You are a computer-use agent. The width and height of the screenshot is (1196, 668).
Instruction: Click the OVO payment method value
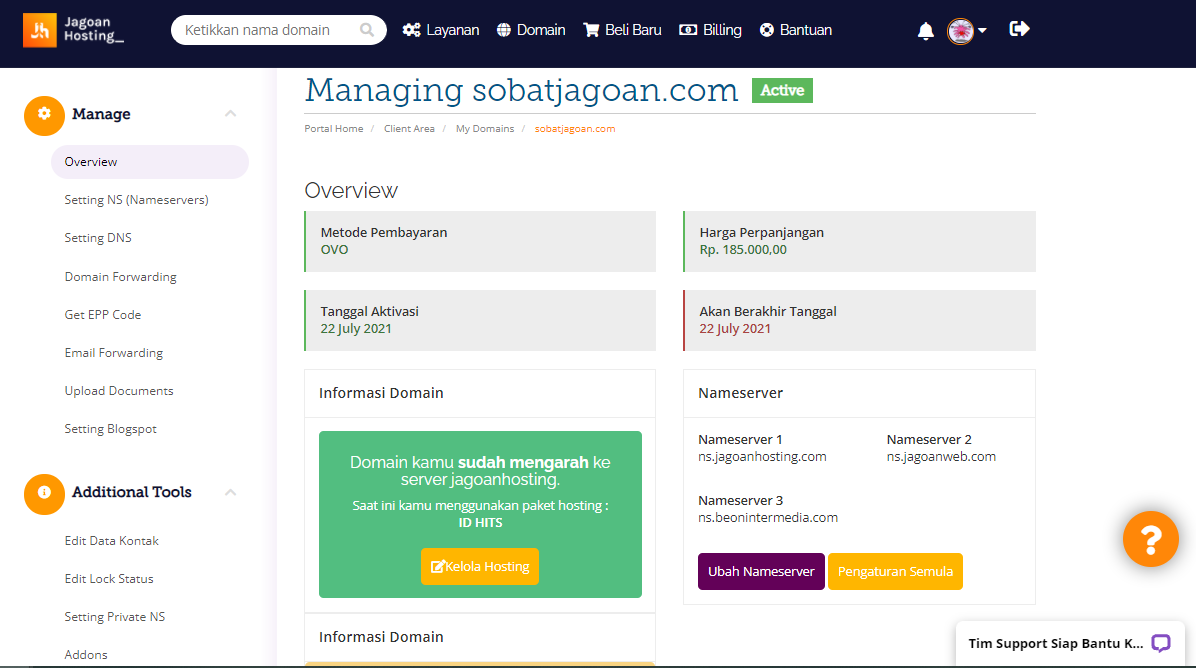pyautogui.click(x=334, y=249)
